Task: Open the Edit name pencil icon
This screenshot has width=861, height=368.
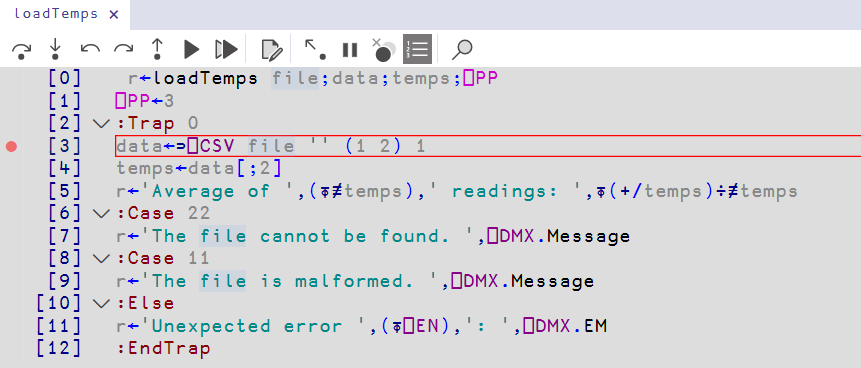Action: click(x=272, y=49)
